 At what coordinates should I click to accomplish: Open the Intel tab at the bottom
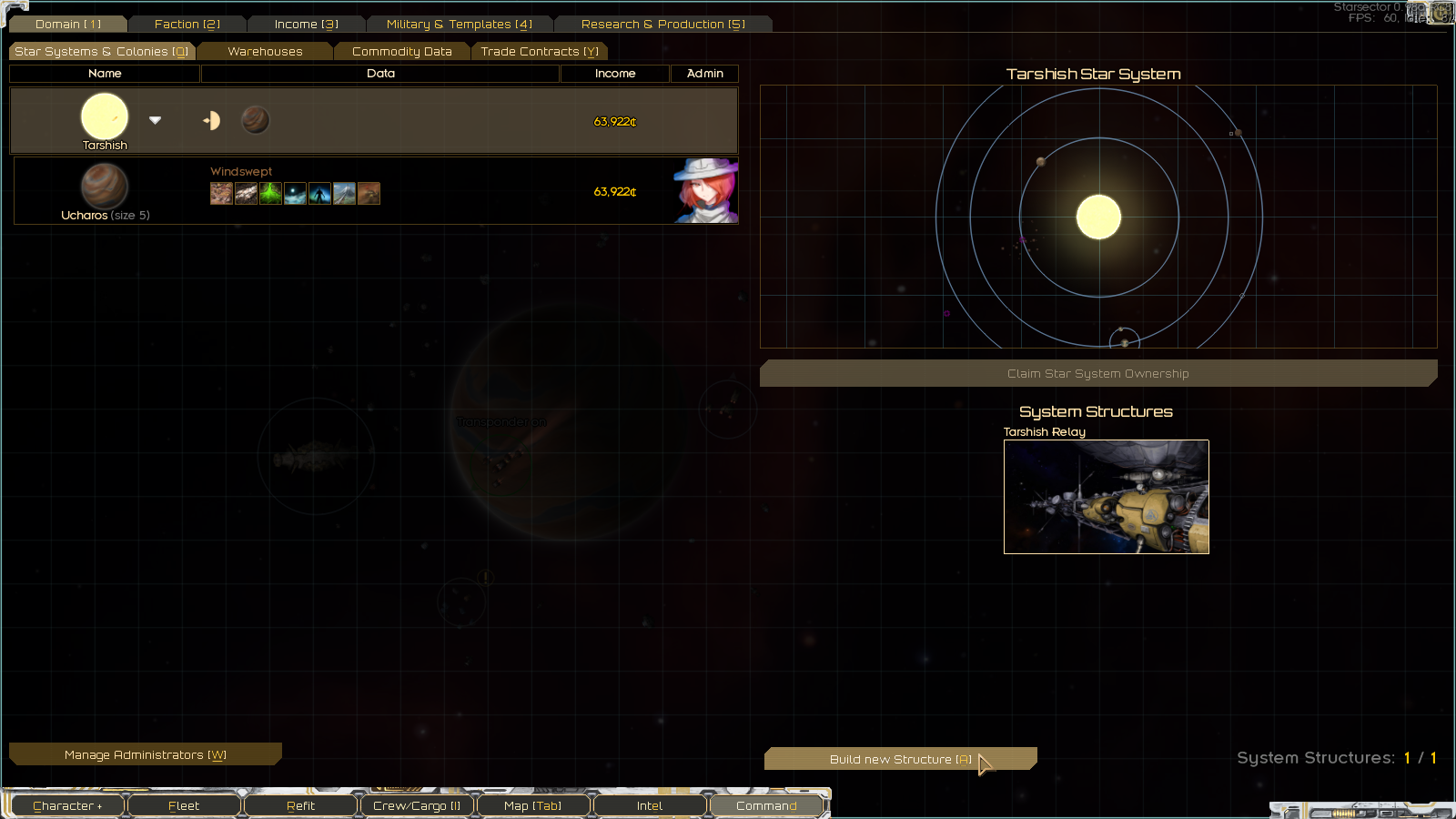pyautogui.click(x=650, y=806)
